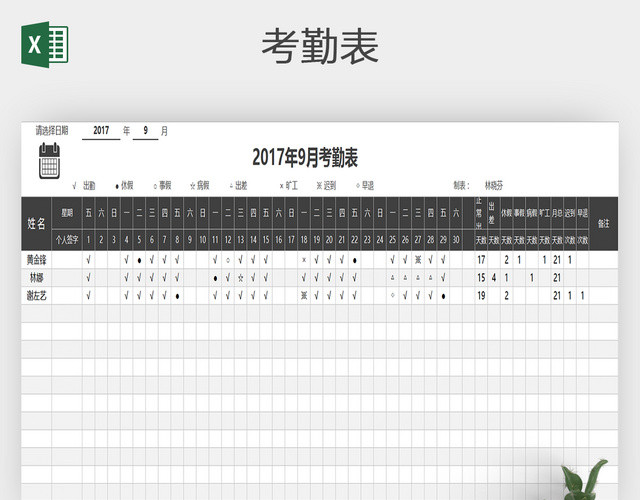Click the day 10 date header cell
This screenshot has height=500, width=640.
coord(203,240)
